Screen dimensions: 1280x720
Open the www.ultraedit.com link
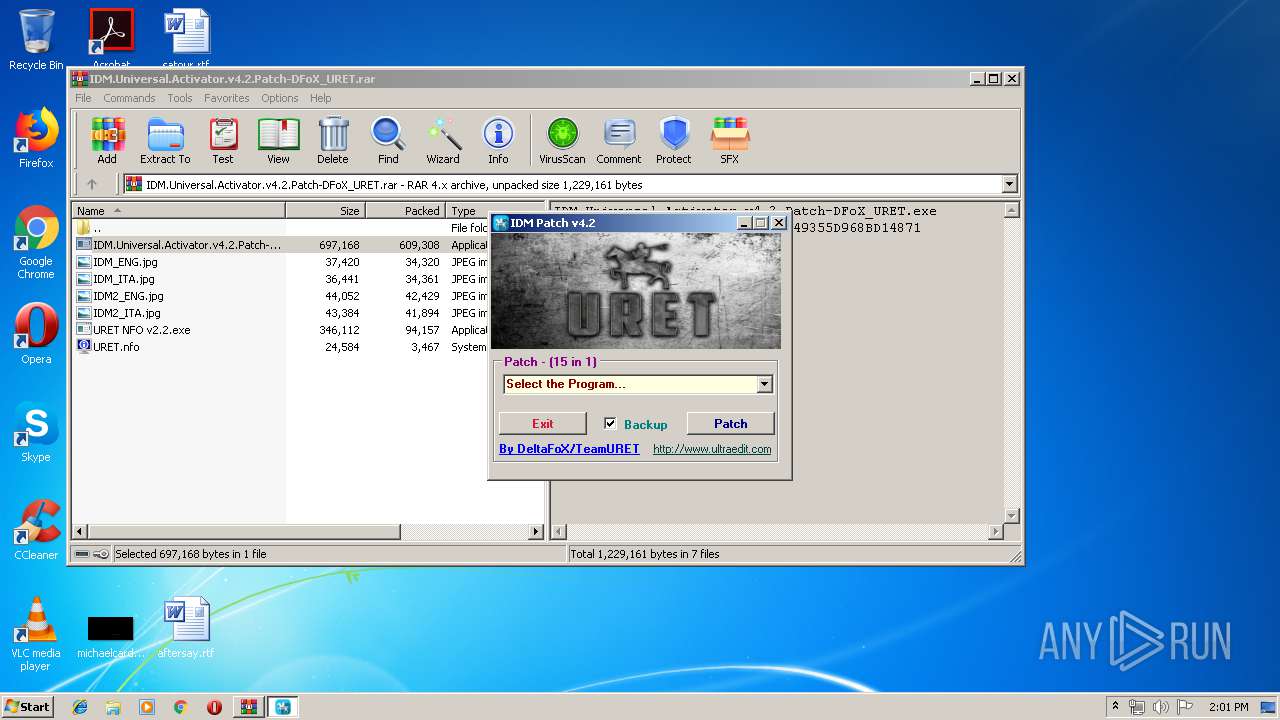click(x=712, y=449)
